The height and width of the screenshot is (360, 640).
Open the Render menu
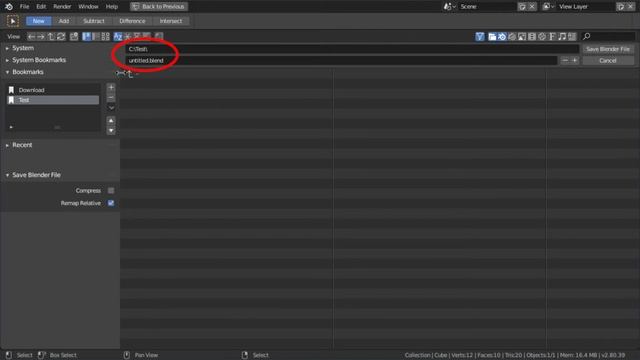(x=62, y=7)
